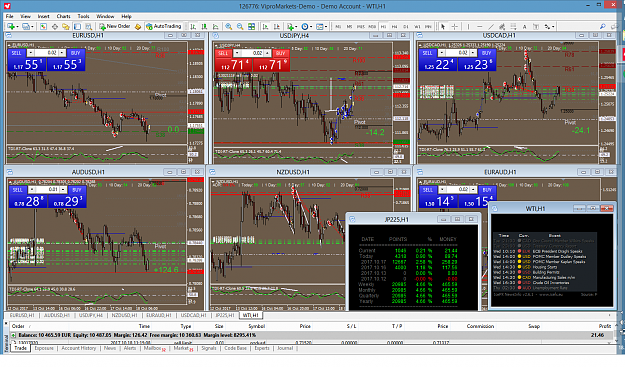Screen dimensions: 625x367
Task: Open the Strategy Tester icon
Action: (88, 26)
